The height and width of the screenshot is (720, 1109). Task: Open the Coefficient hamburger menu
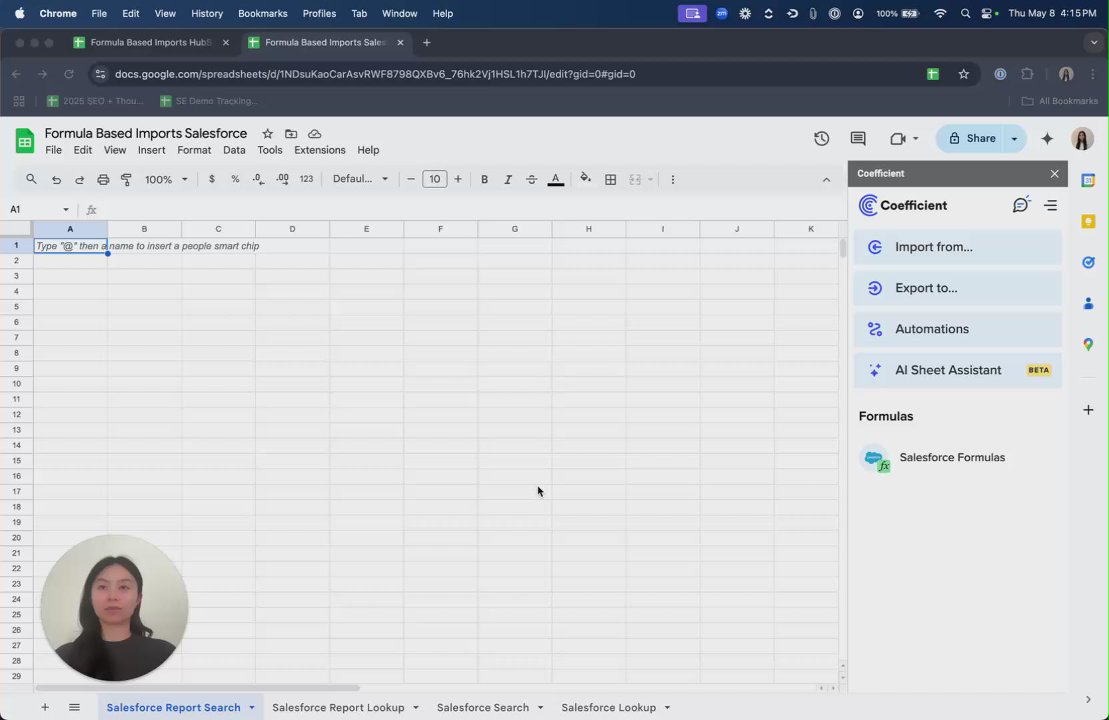[1050, 205]
